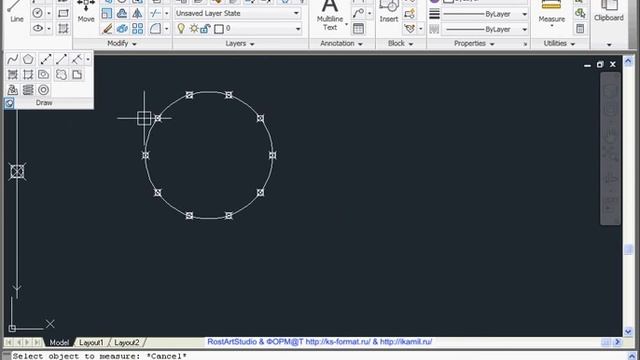Open the Point tool flyout arrow
Viewport: 640px width, 360px height.
(88, 59)
